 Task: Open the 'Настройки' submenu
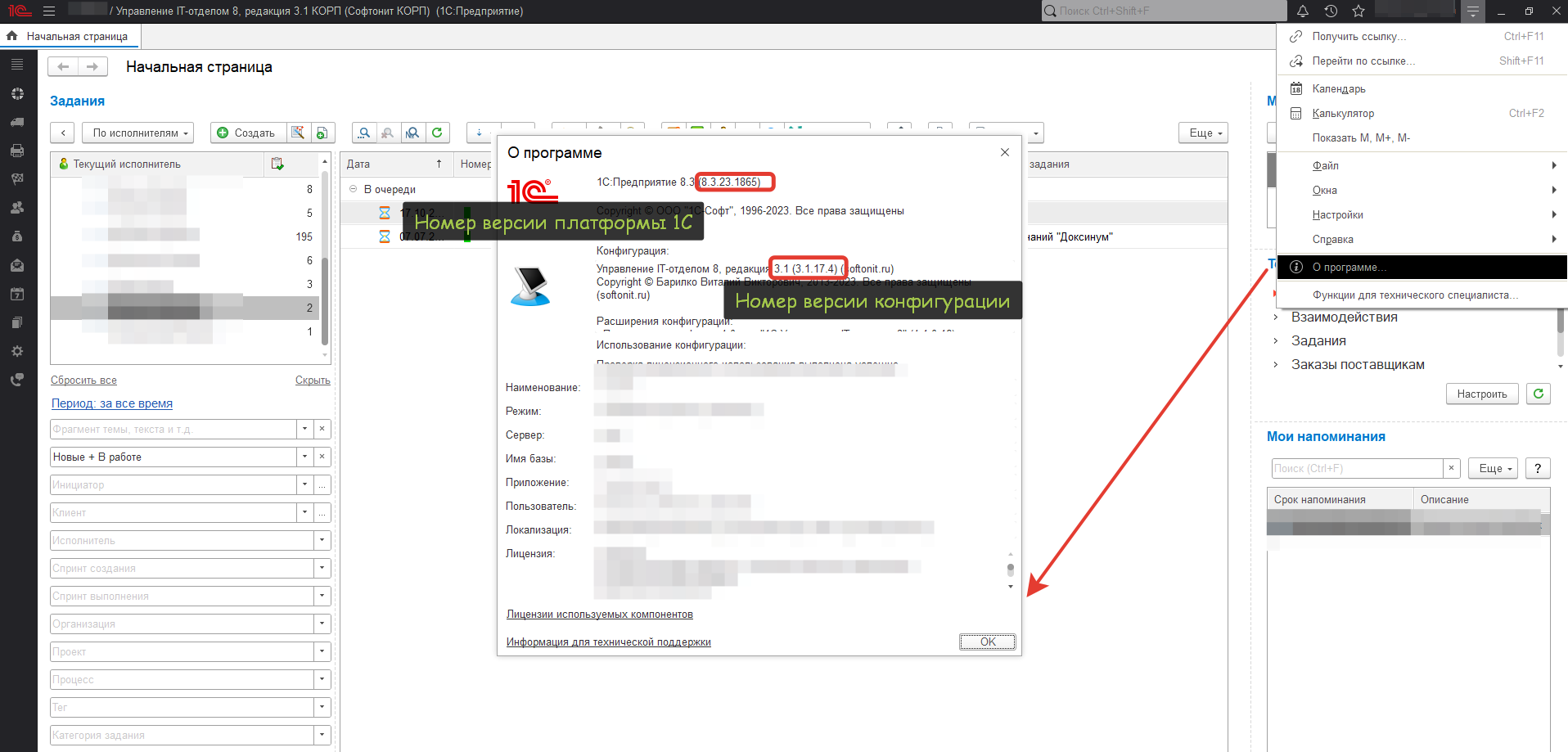tap(1338, 214)
